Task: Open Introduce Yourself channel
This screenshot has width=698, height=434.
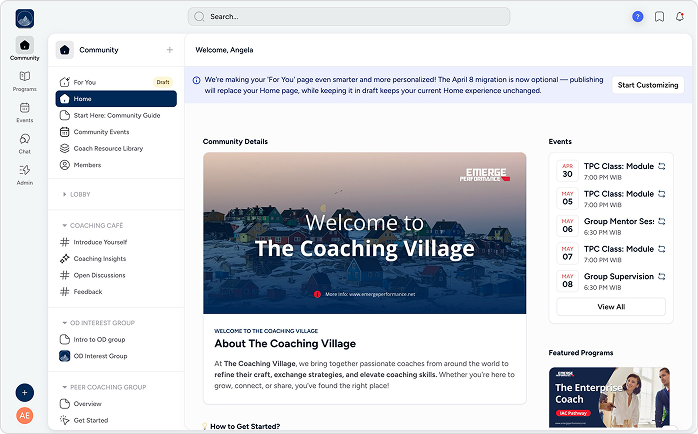Action: click(x=116, y=242)
